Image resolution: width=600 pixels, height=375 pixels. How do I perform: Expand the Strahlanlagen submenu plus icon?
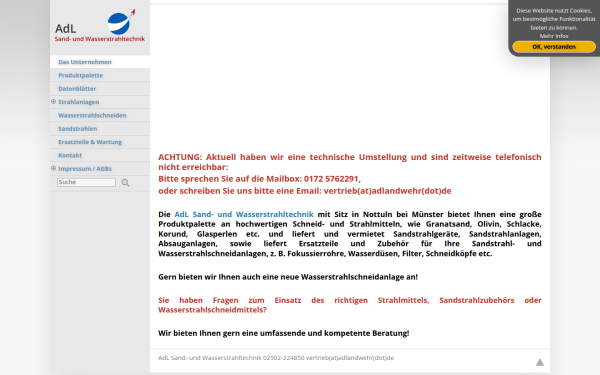(x=54, y=101)
